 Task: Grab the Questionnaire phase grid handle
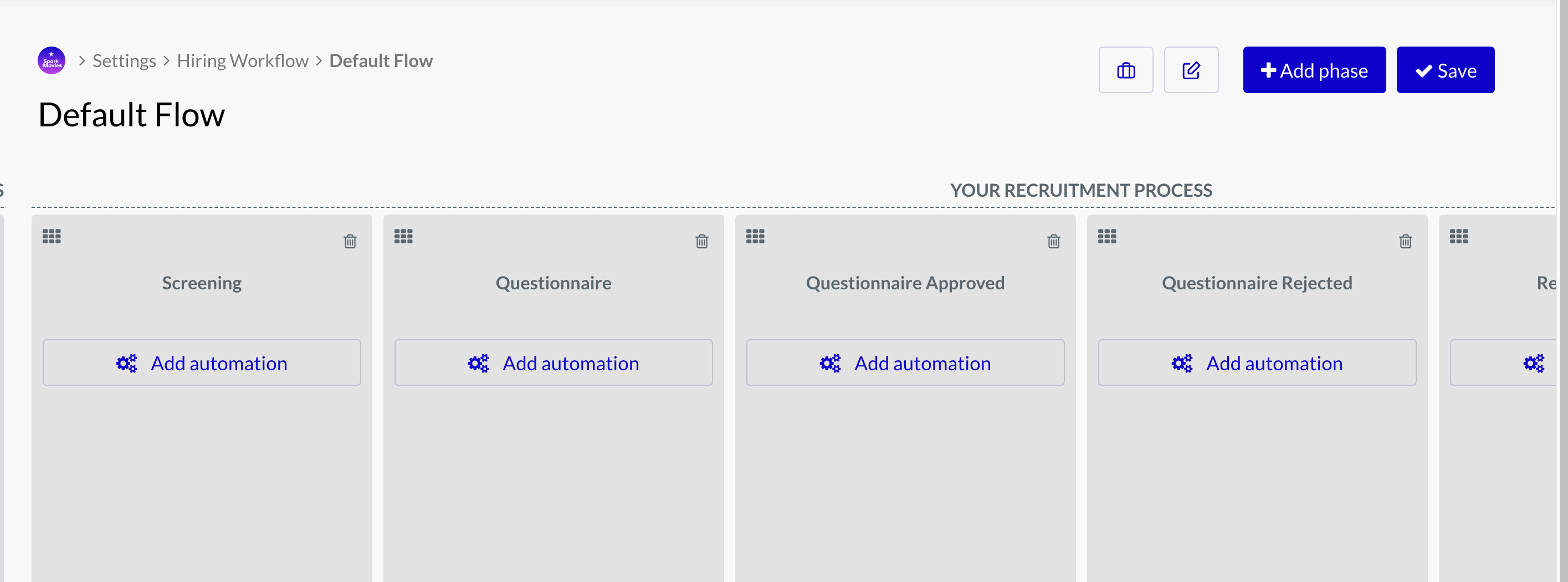(x=403, y=236)
